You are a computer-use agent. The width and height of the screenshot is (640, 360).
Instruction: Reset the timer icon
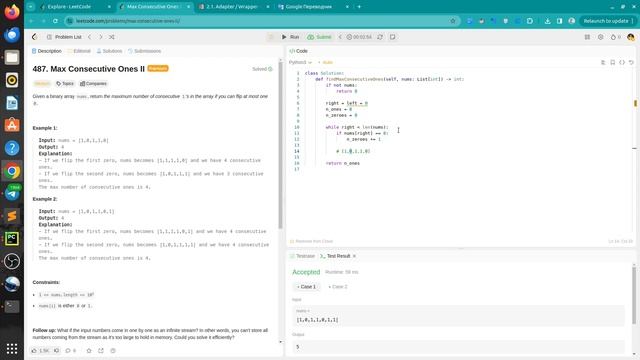coord(380,37)
